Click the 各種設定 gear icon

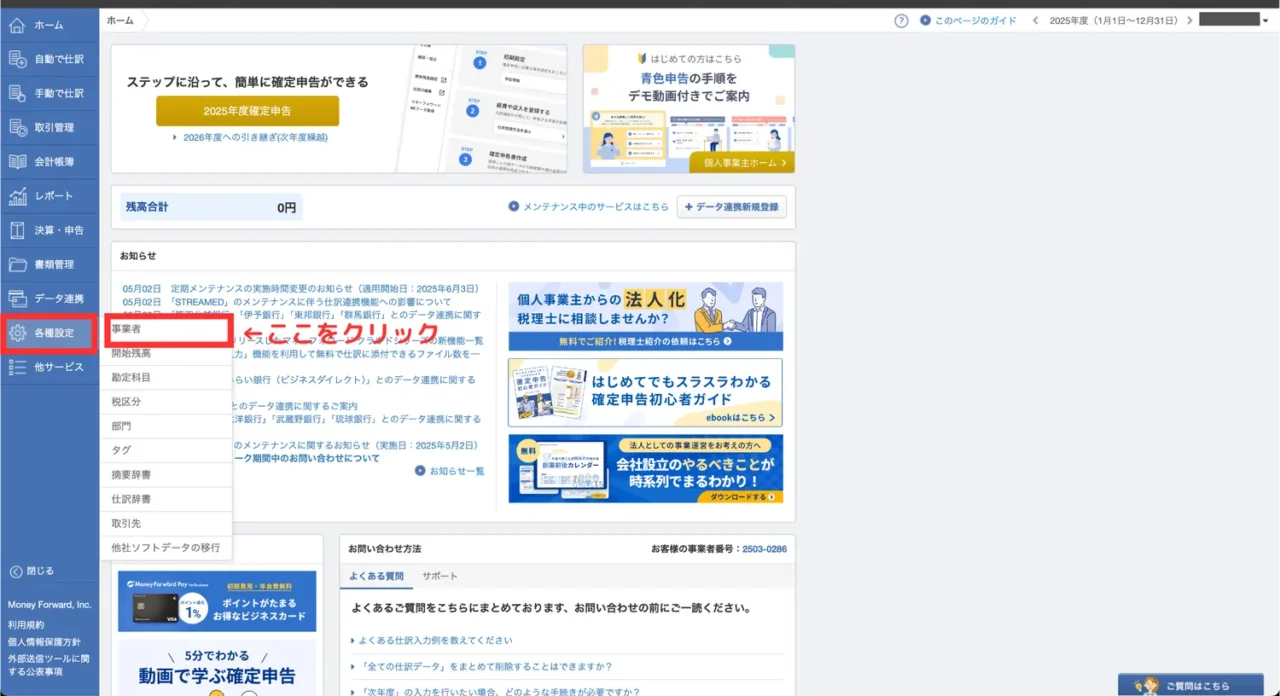[x=17, y=333]
